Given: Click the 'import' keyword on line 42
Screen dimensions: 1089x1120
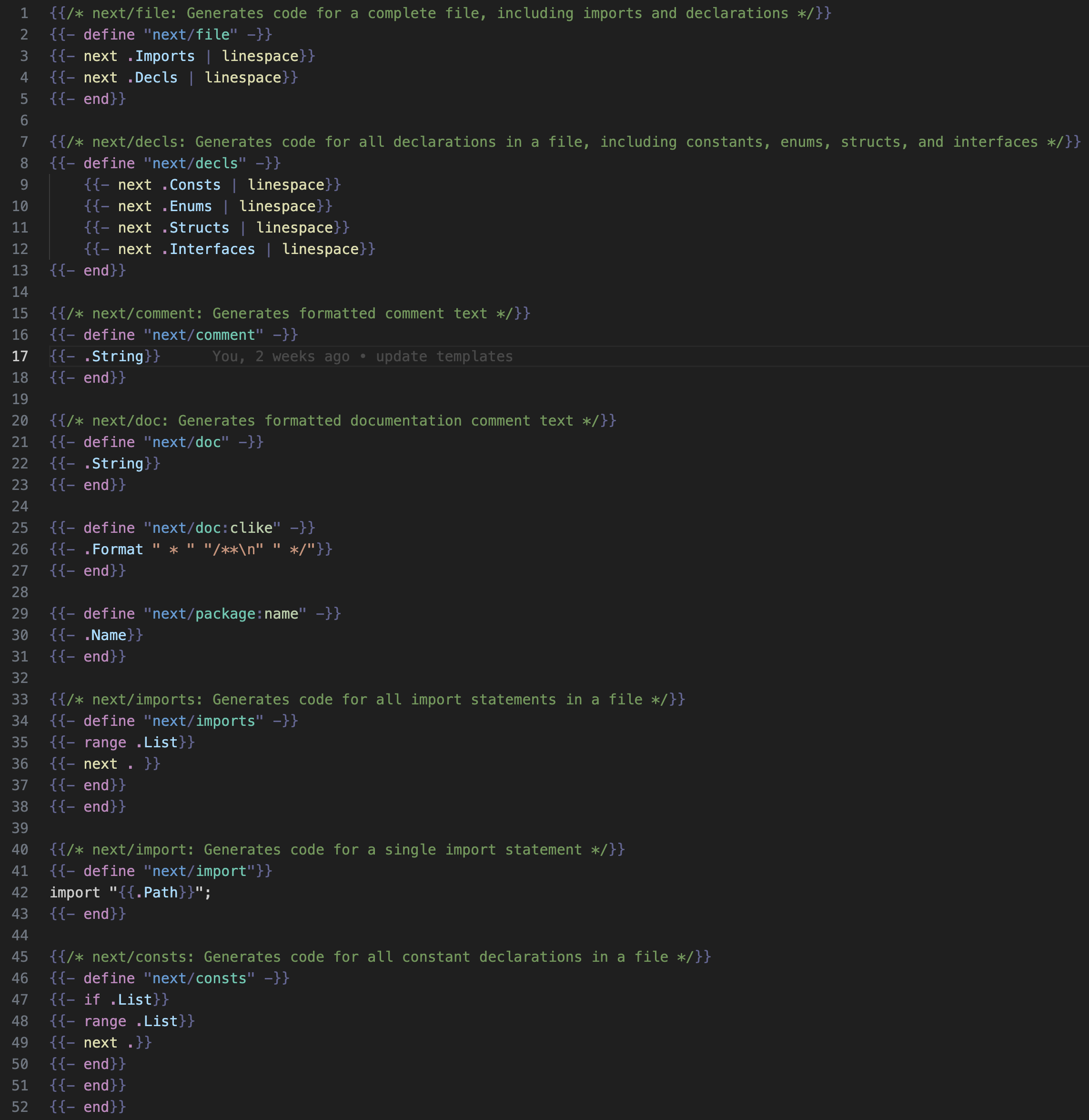Looking at the screenshot, I should click(x=74, y=893).
